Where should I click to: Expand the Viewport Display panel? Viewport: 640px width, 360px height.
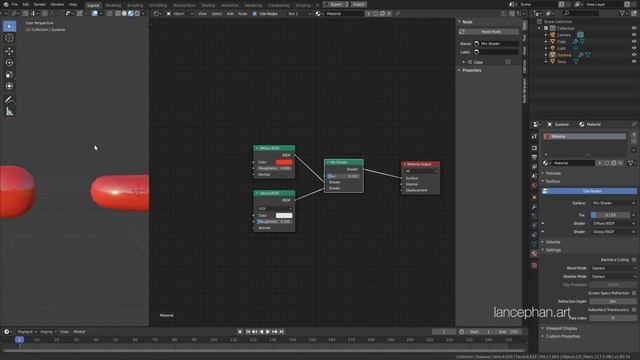tap(561, 329)
